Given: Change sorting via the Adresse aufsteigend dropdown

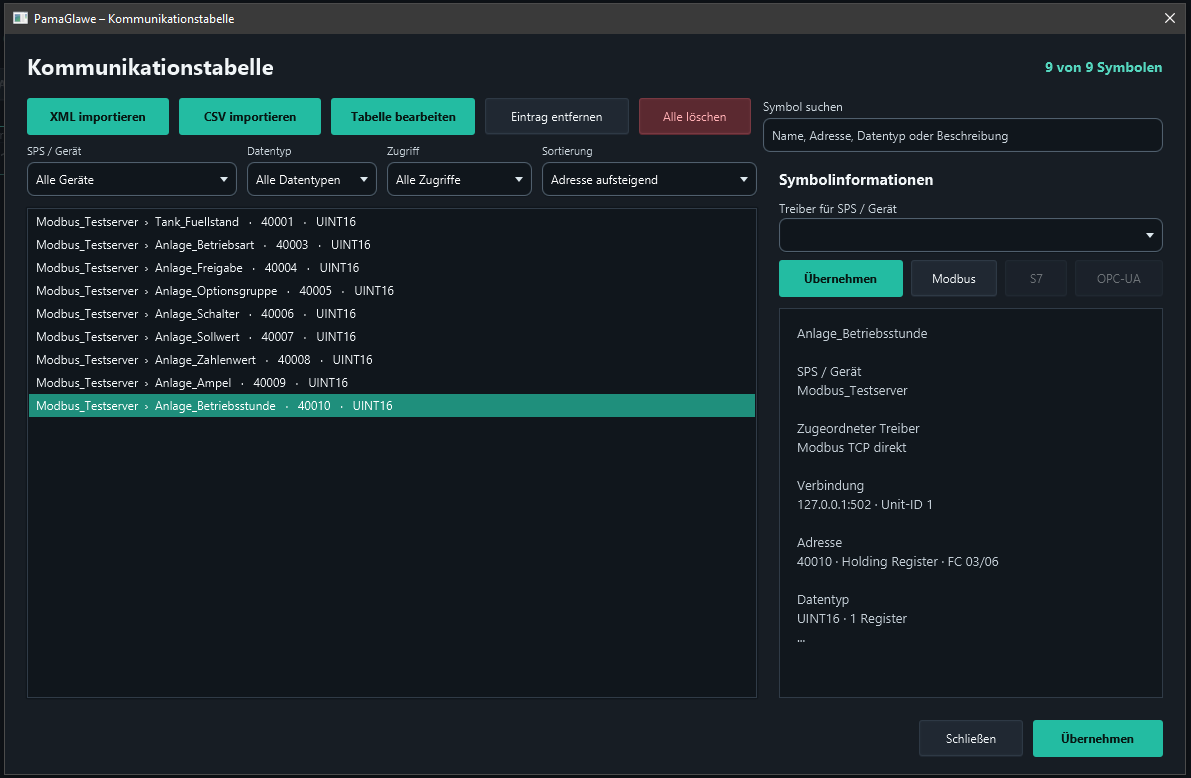Looking at the screenshot, I should point(649,179).
